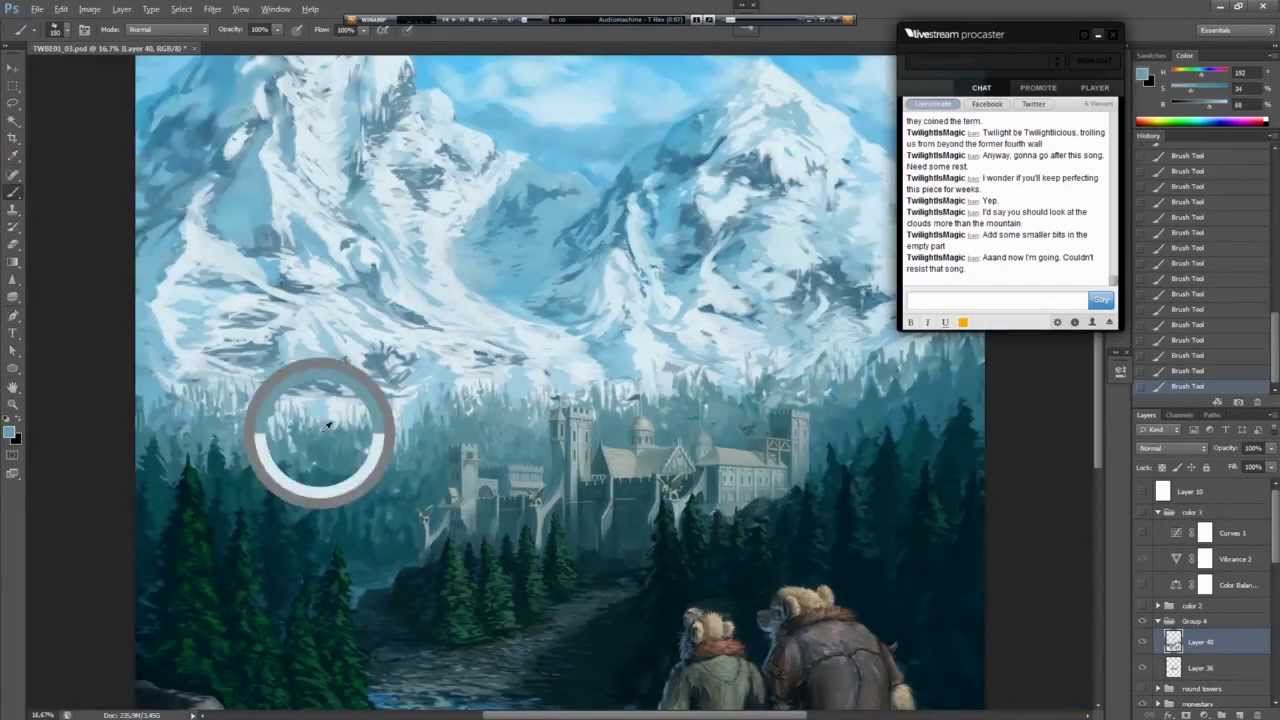Choose the Hand tool
The height and width of the screenshot is (720, 1280).
coord(12,387)
